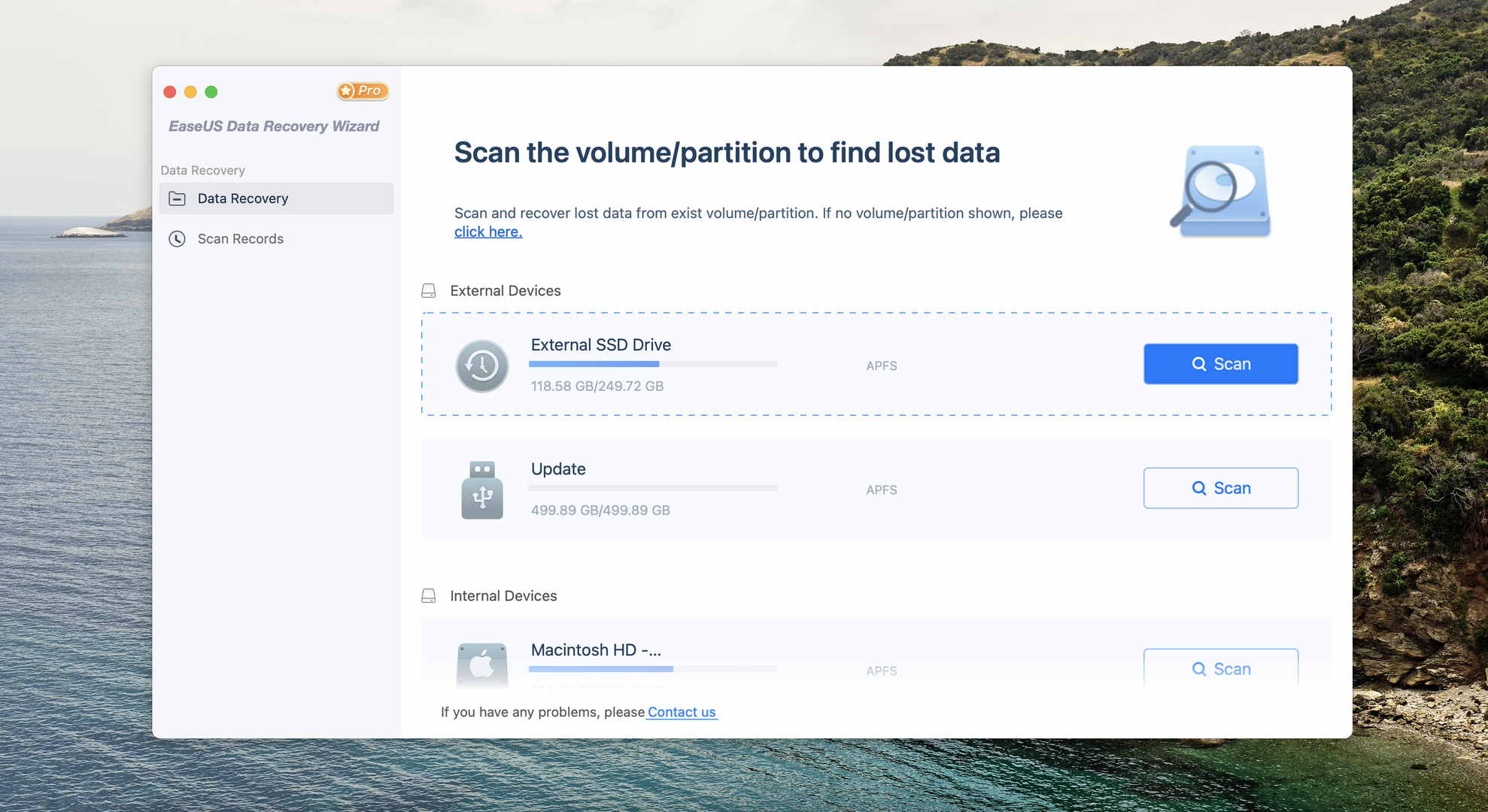1488x812 pixels.
Task: Click the 'click here.' link
Action: (488, 232)
